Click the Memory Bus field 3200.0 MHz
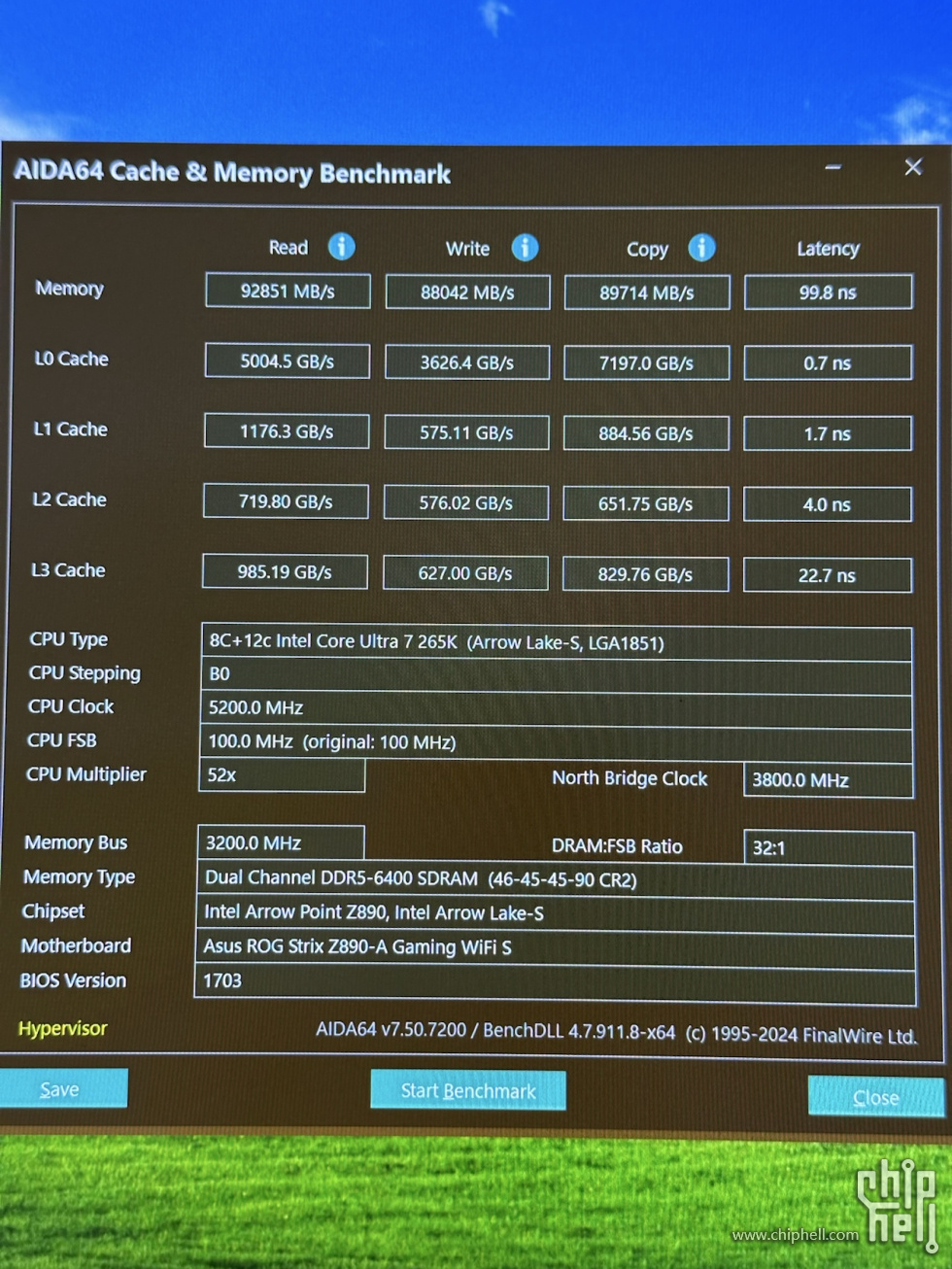Viewport: 952px width, 1269px height. tap(281, 842)
